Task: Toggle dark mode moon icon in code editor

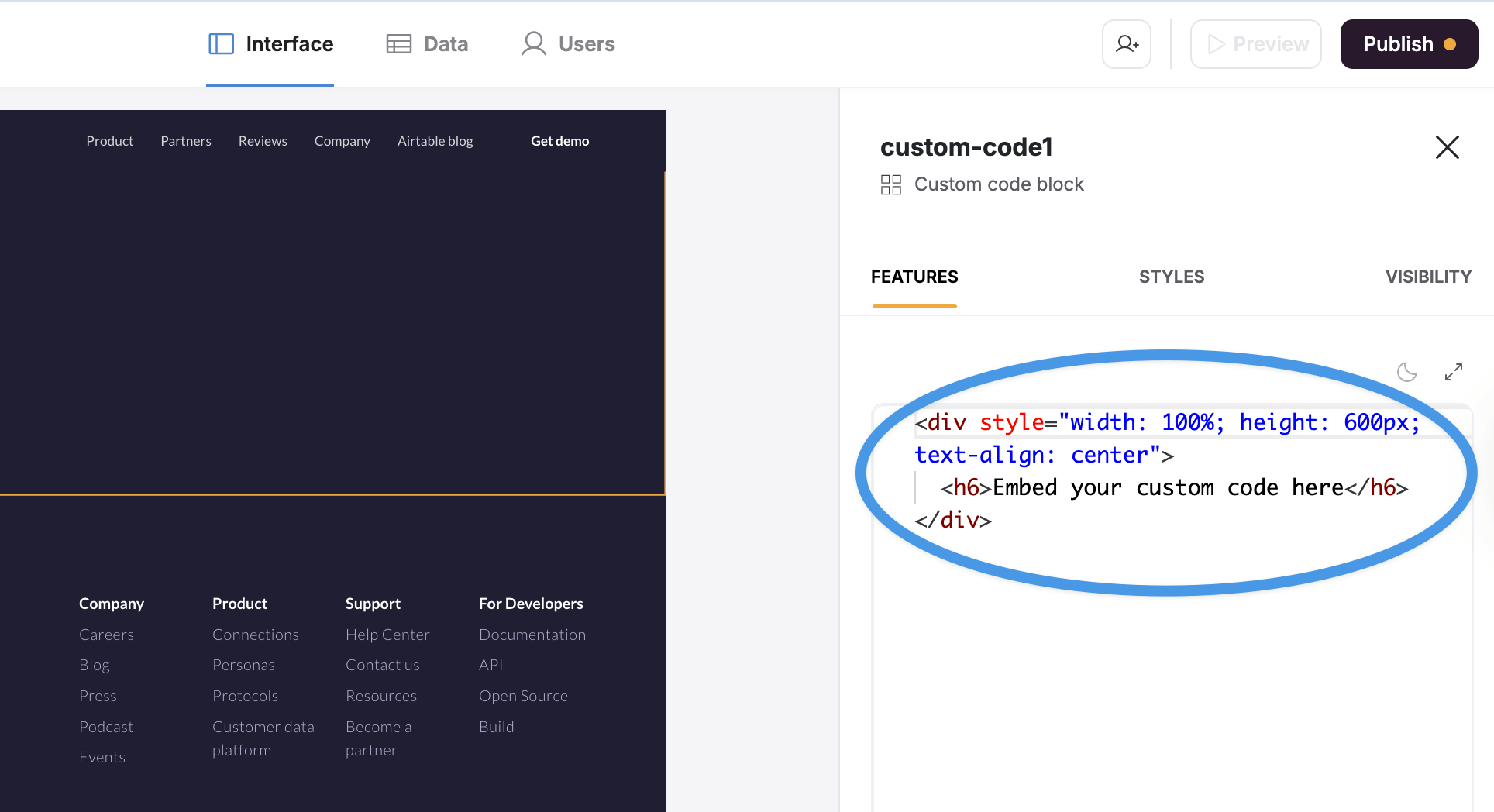Action: tap(1406, 373)
